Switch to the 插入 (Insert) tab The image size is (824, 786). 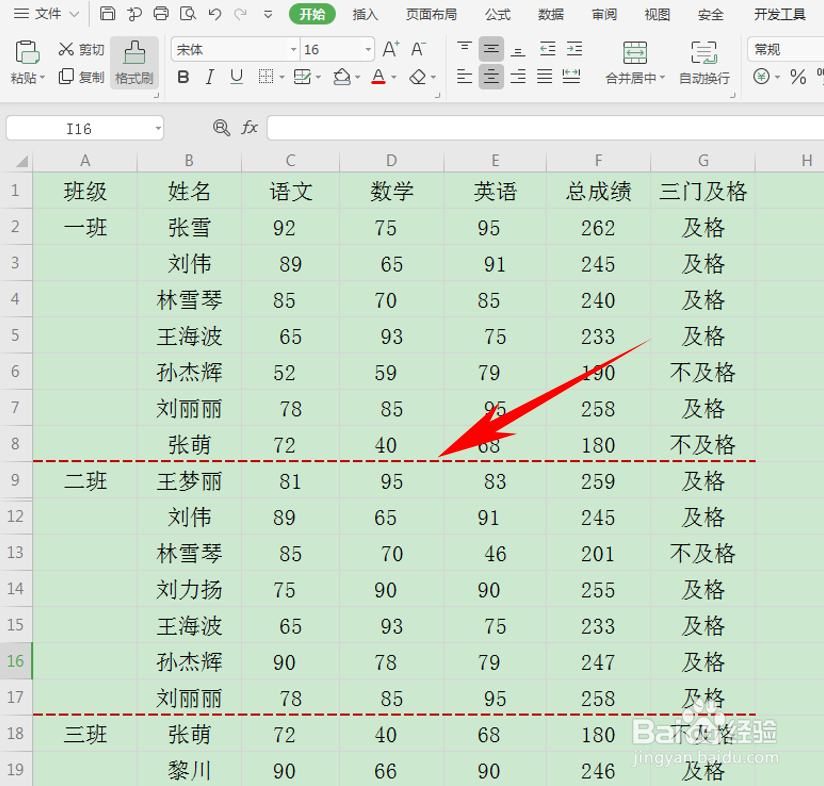(x=365, y=14)
